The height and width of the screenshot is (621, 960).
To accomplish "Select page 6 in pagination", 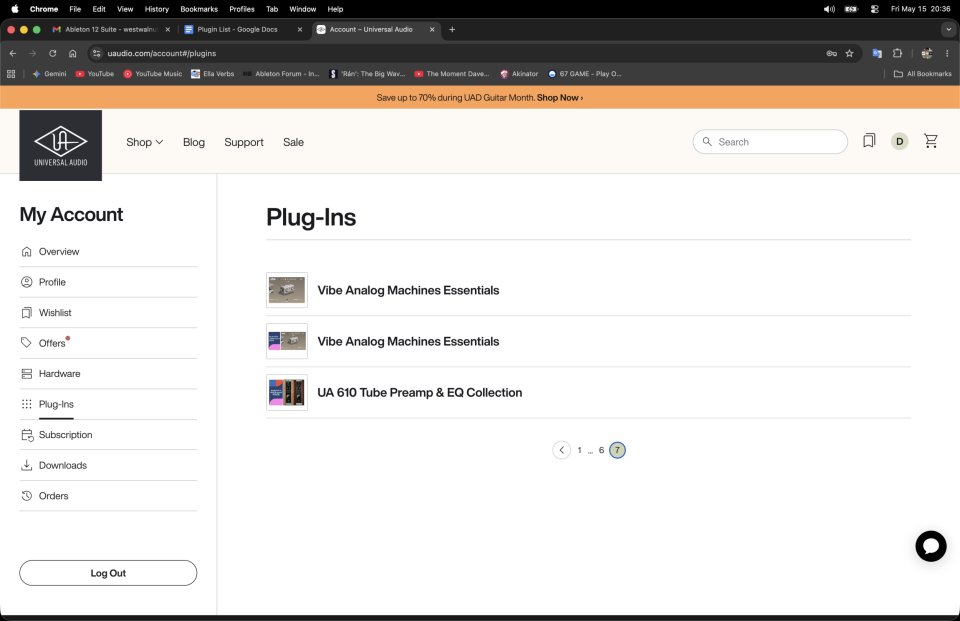I will click(601, 450).
